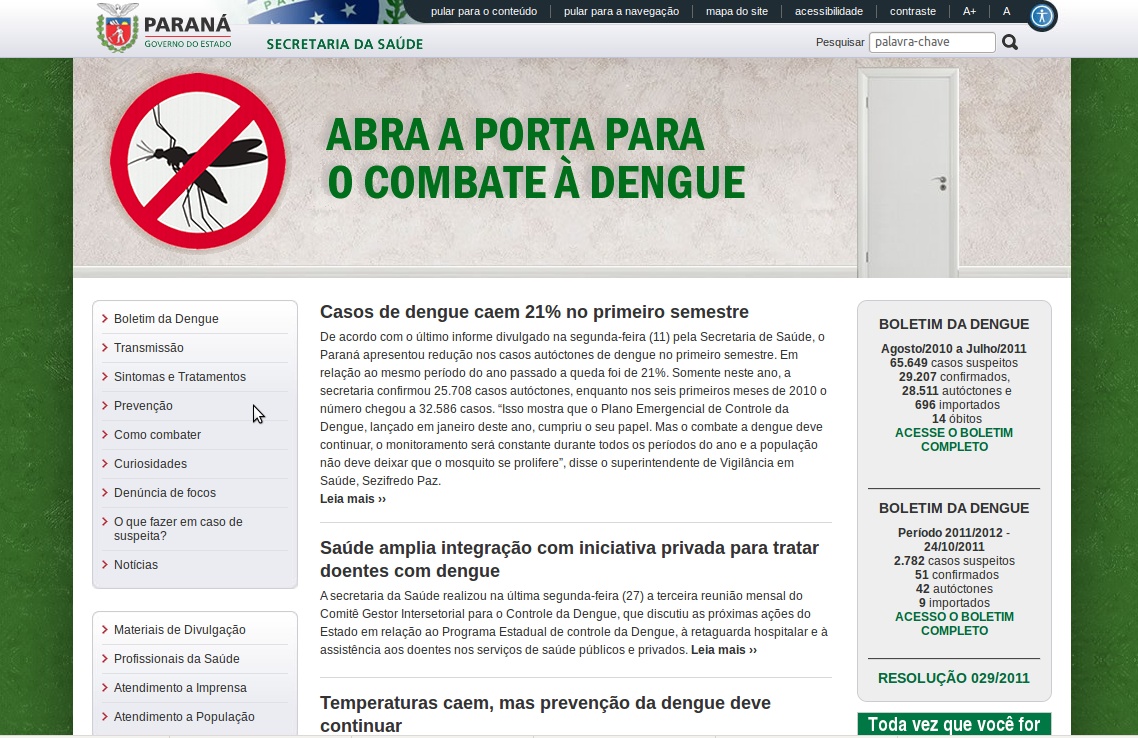The image size is (1138, 738).
Task: Toggle the contraste high-contrast mode
Action: point(913,11)
